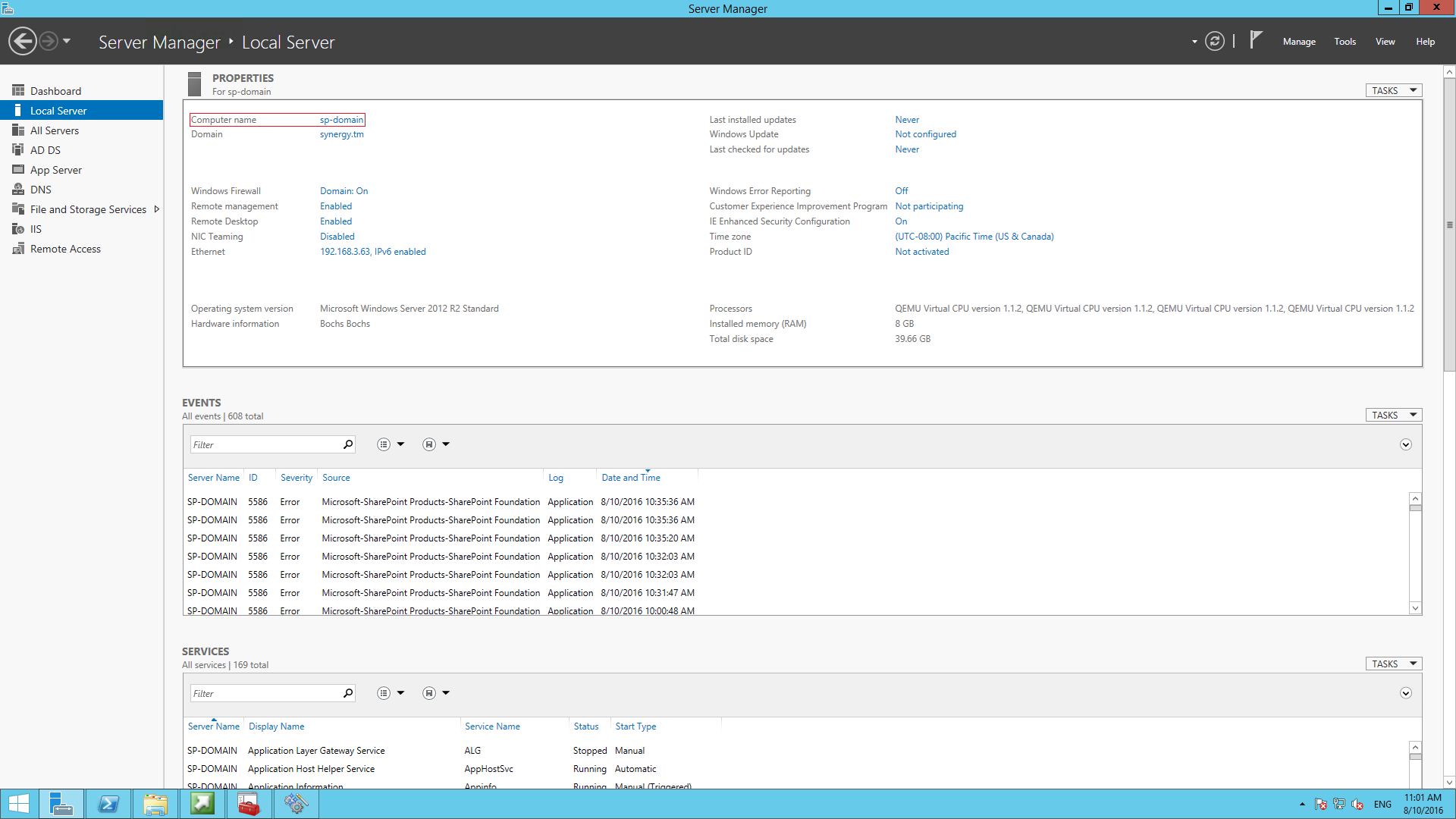1456x819 pixels.
Task: Click the synergy.tm domain link
Action: [341, 134]
